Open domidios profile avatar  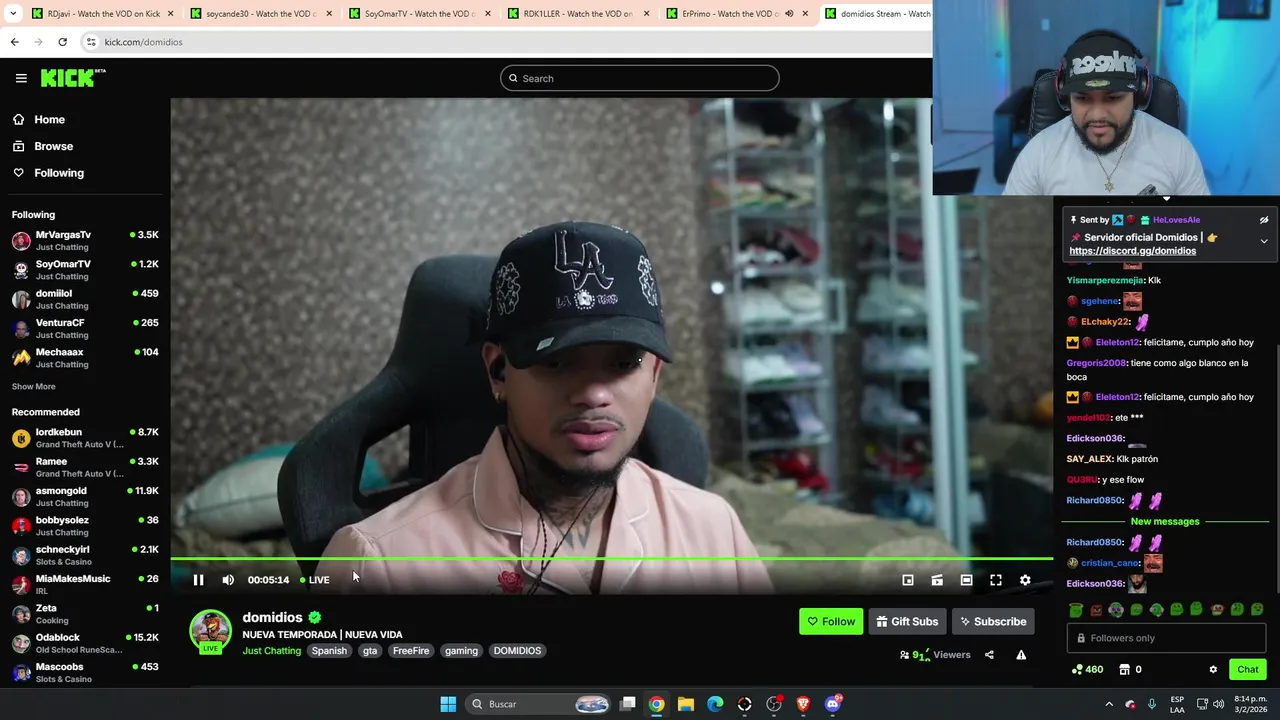210,630
